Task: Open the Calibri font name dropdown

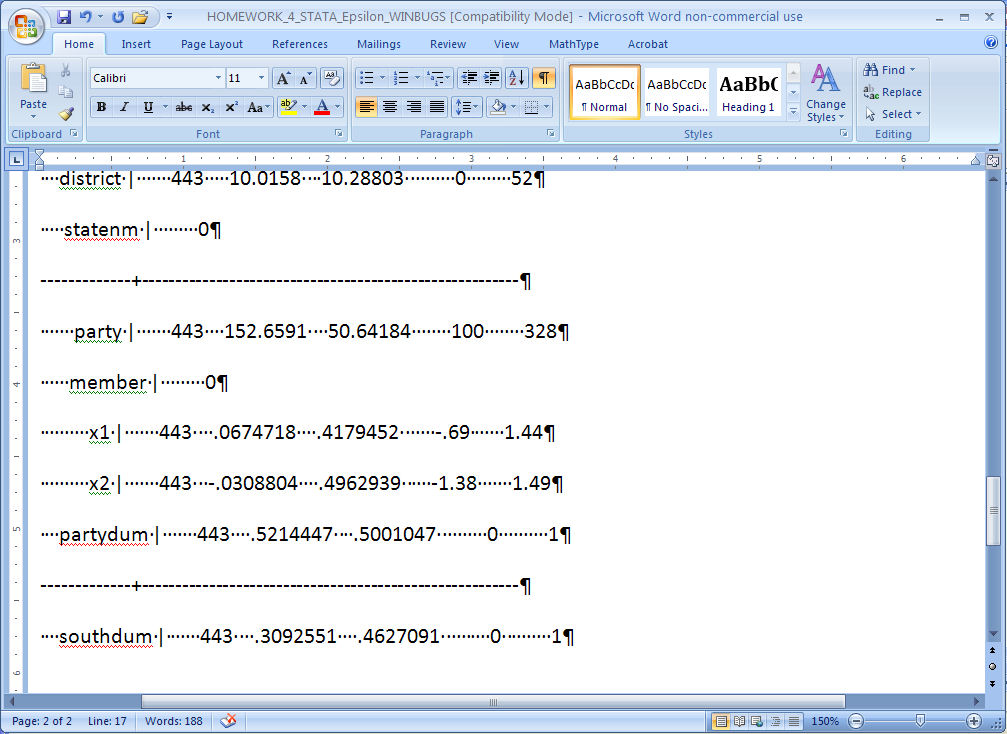Action: (x=218, y=78)
